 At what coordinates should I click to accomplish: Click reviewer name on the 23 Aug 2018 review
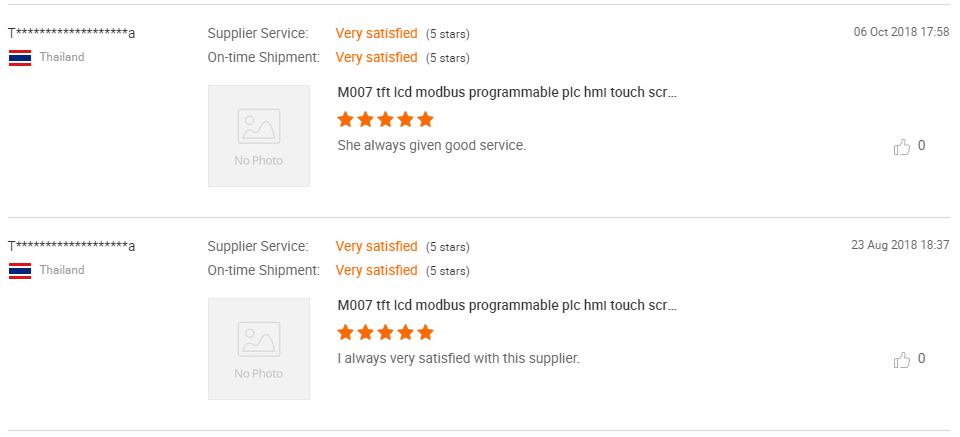pyautogui.click(x=72, y=246)
